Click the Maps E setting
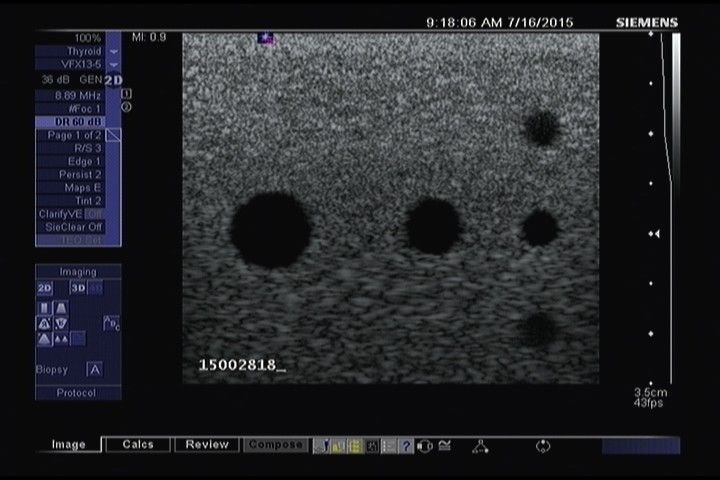 (x=78, y=187)
